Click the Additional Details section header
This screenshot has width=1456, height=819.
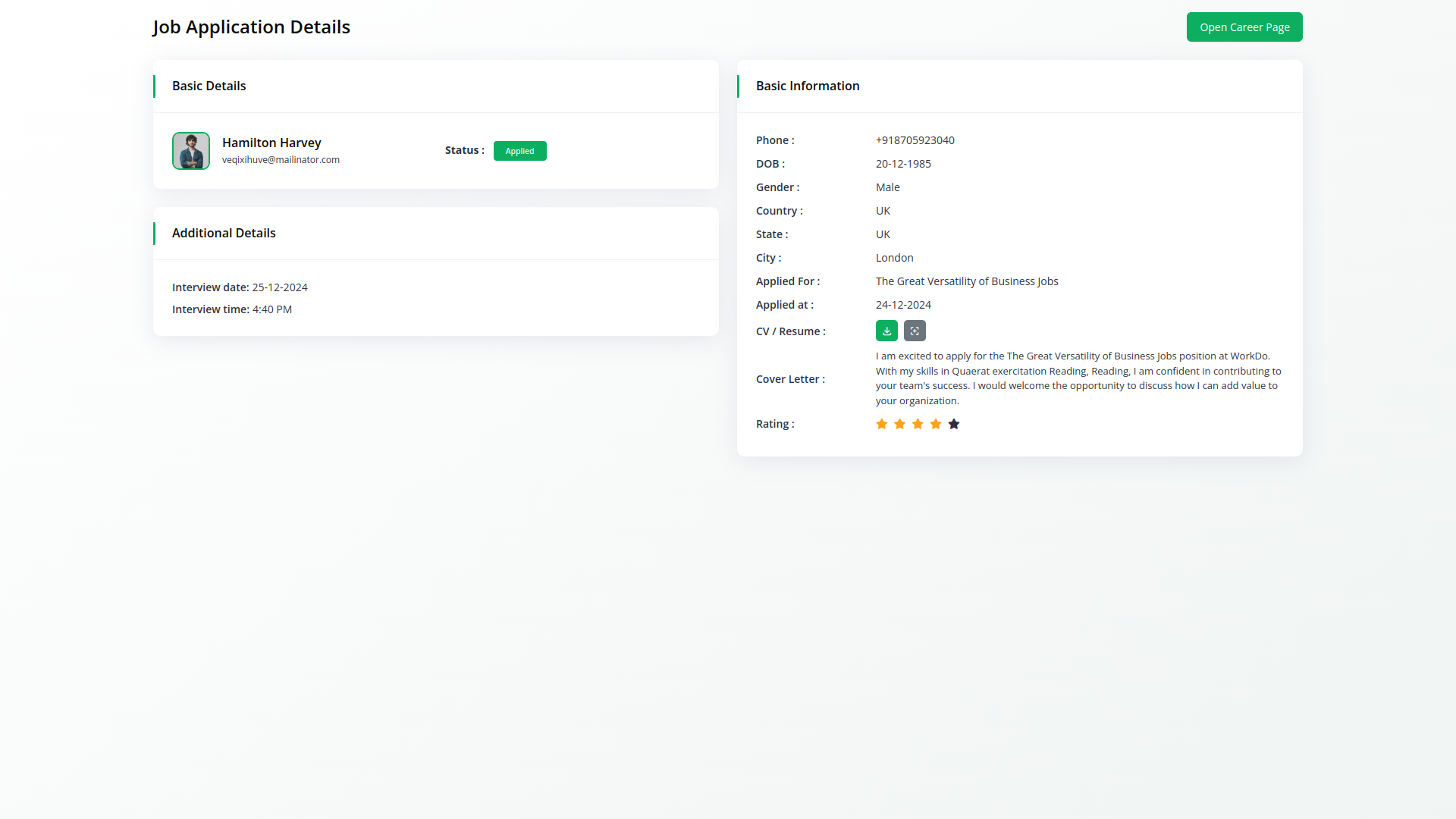click(x=224, y=233)
